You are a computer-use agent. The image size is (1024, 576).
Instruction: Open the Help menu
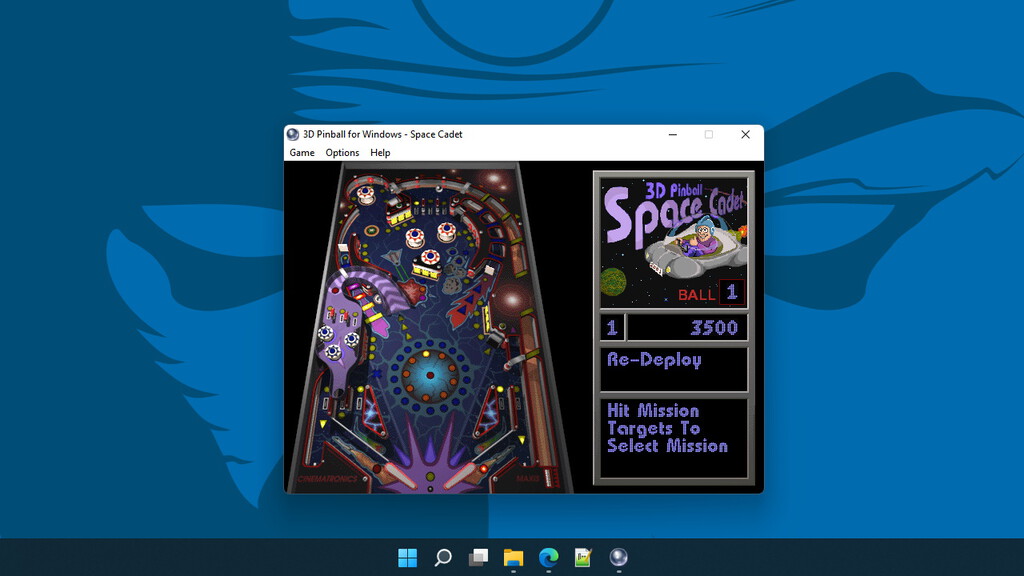pyautogui.click(x=380, y=152)
